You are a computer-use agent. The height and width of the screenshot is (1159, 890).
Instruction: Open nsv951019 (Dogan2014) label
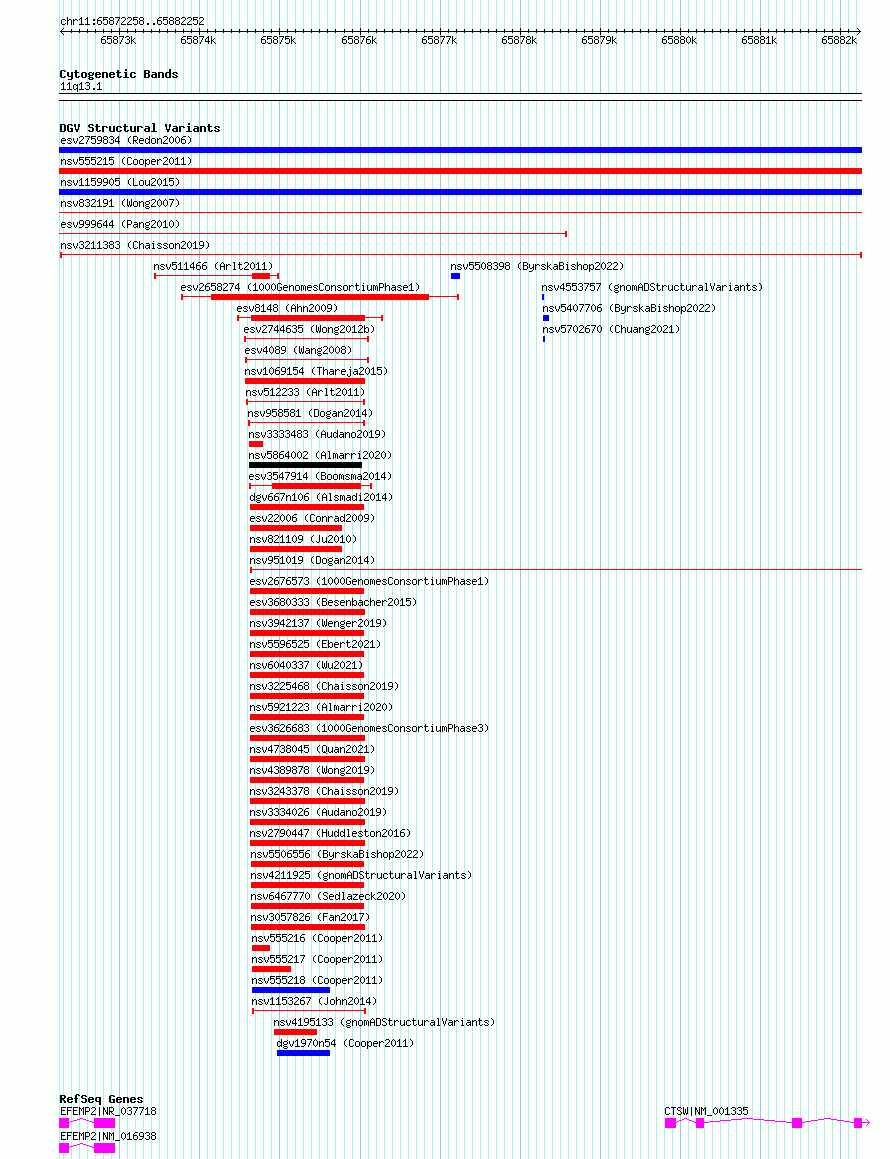coord(313,560)
